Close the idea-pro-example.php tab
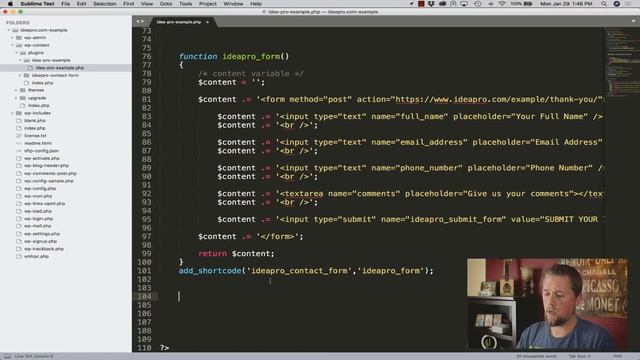This screenshot has width=640, height=360. [207, 22]
